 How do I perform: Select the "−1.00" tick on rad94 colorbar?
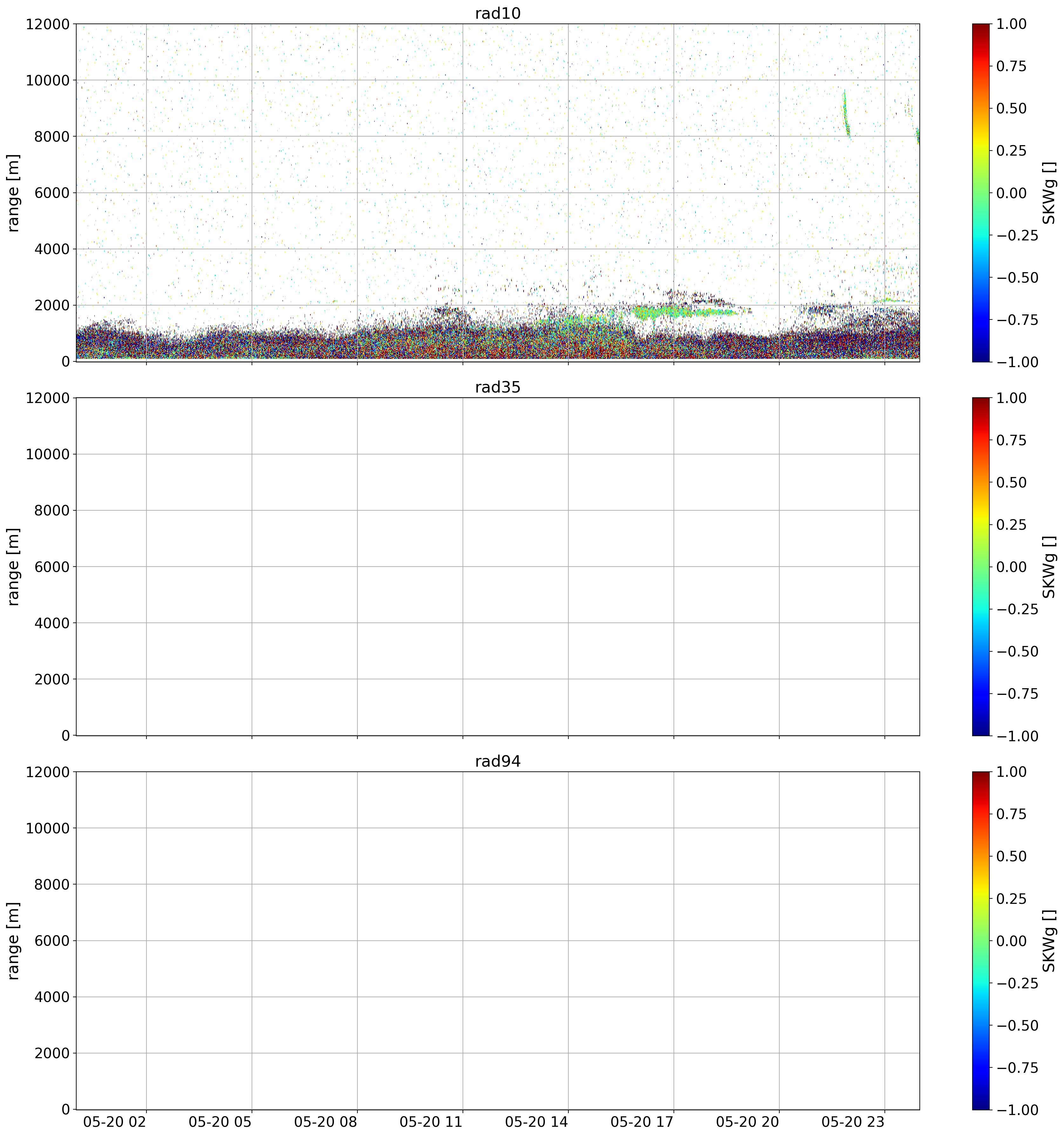[x=1018, y=1110]
